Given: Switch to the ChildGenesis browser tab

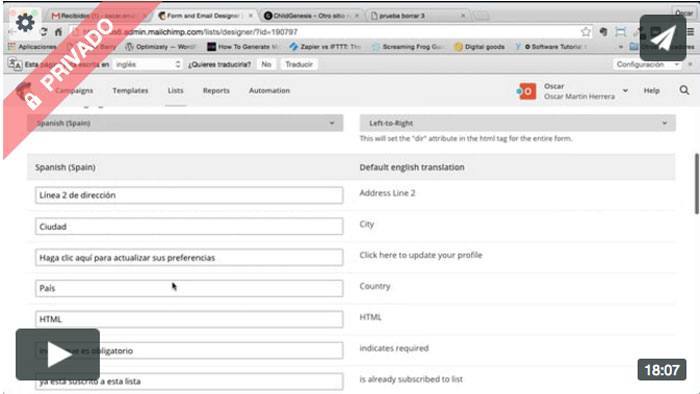Looking at the screenshot, I should 311,16.
